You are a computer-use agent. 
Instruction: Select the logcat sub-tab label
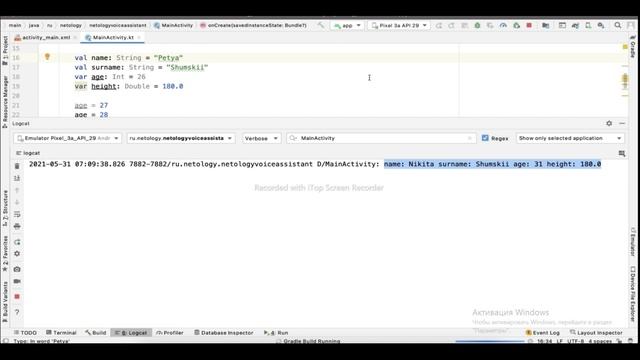pyautogui.click(x=28, y=153)
